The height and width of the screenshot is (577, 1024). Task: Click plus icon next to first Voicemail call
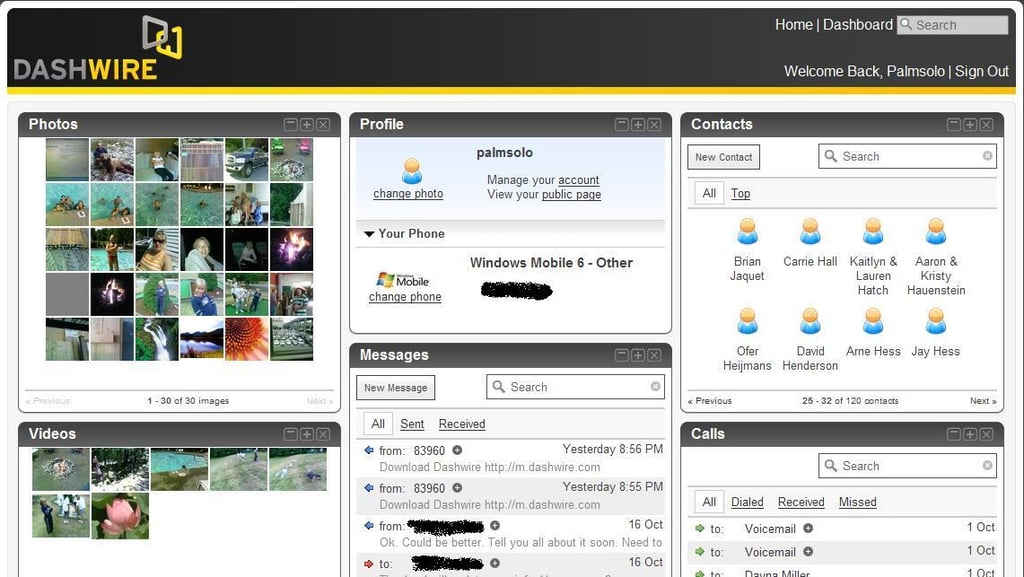pos(808,528)
